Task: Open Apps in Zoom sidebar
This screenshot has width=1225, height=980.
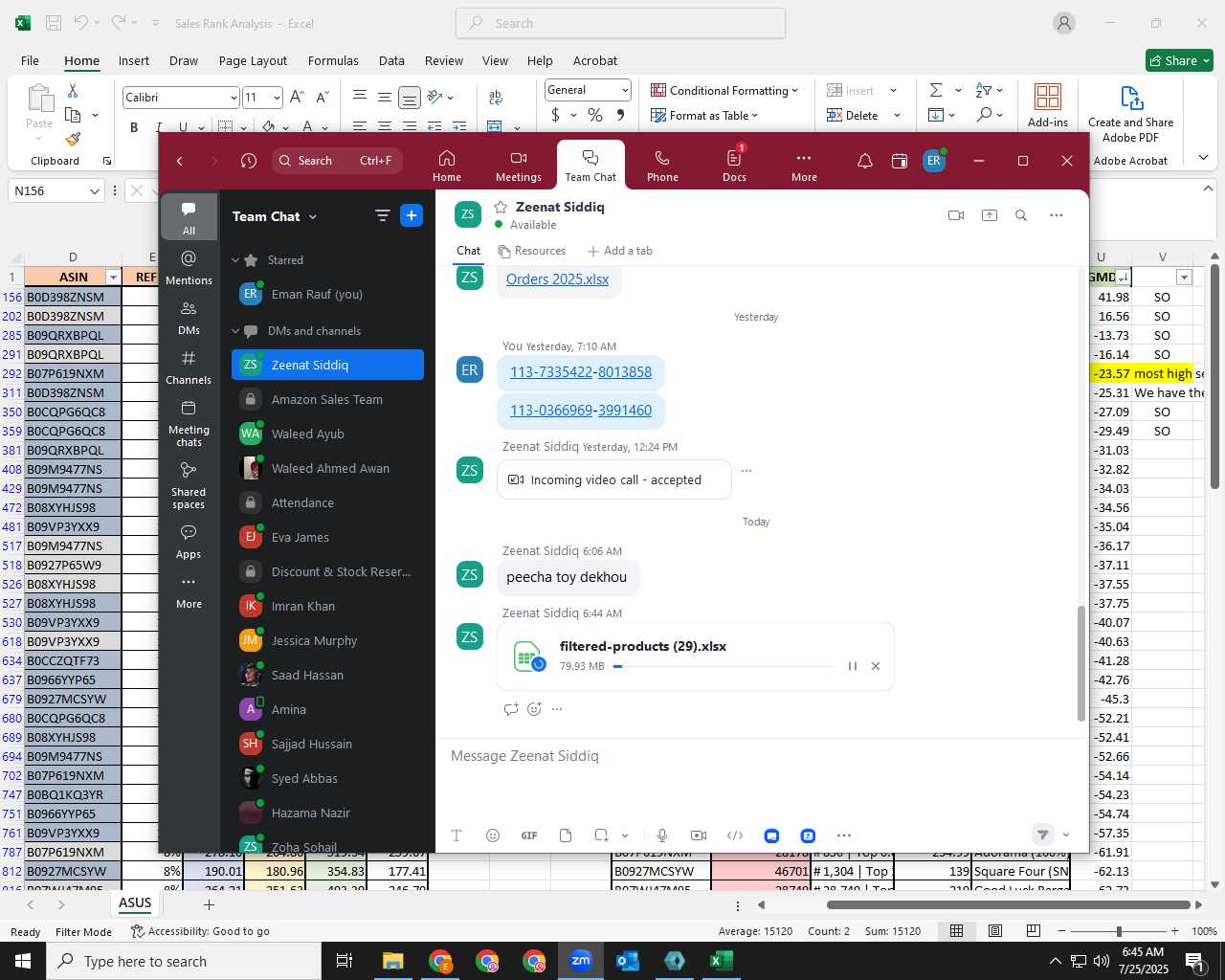Action: coord(189,542)
